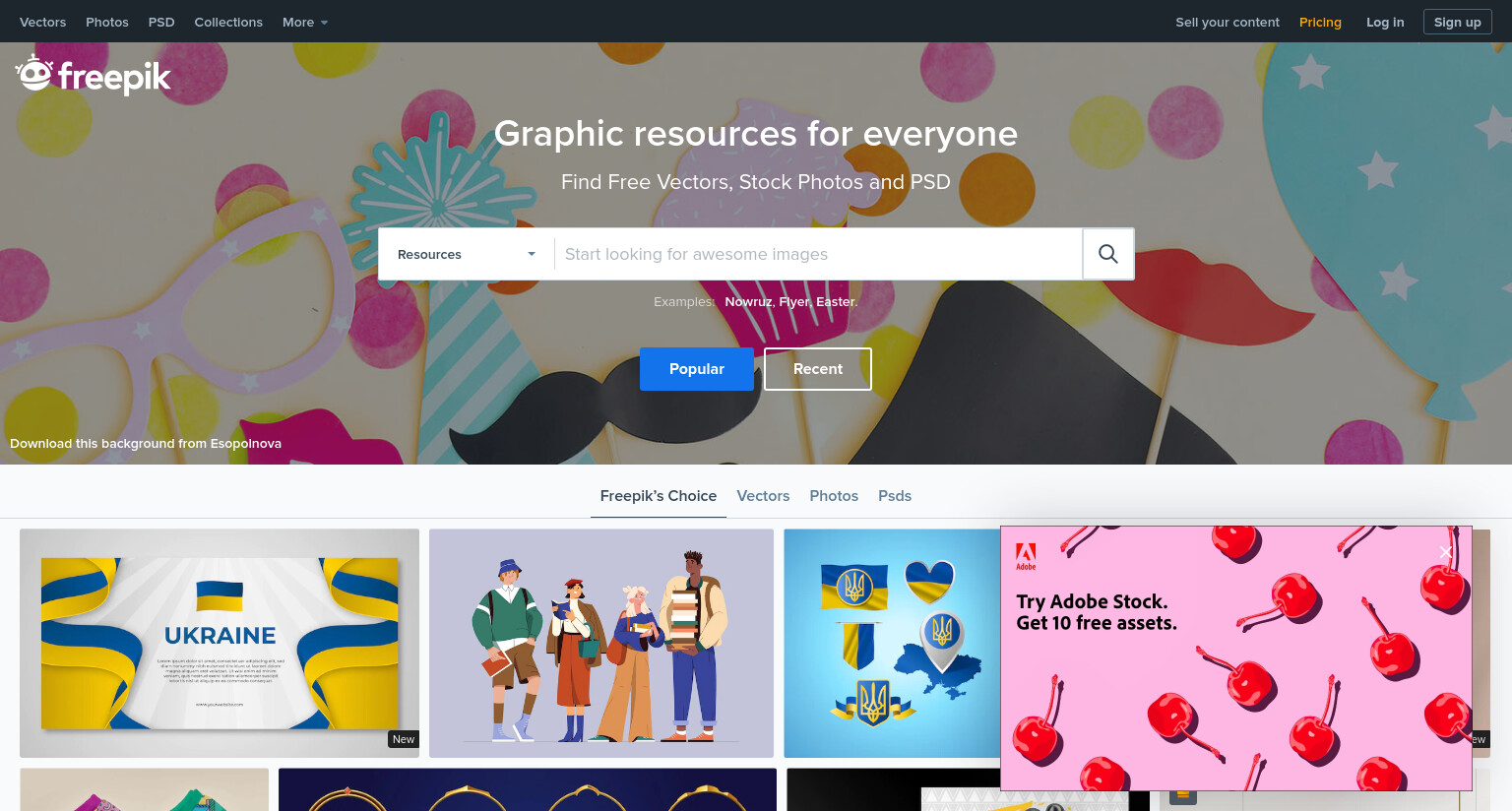The width and height of the screenshot is (1512, 811).
Task: Switch to the Psds tab
Action: [895, 496]
